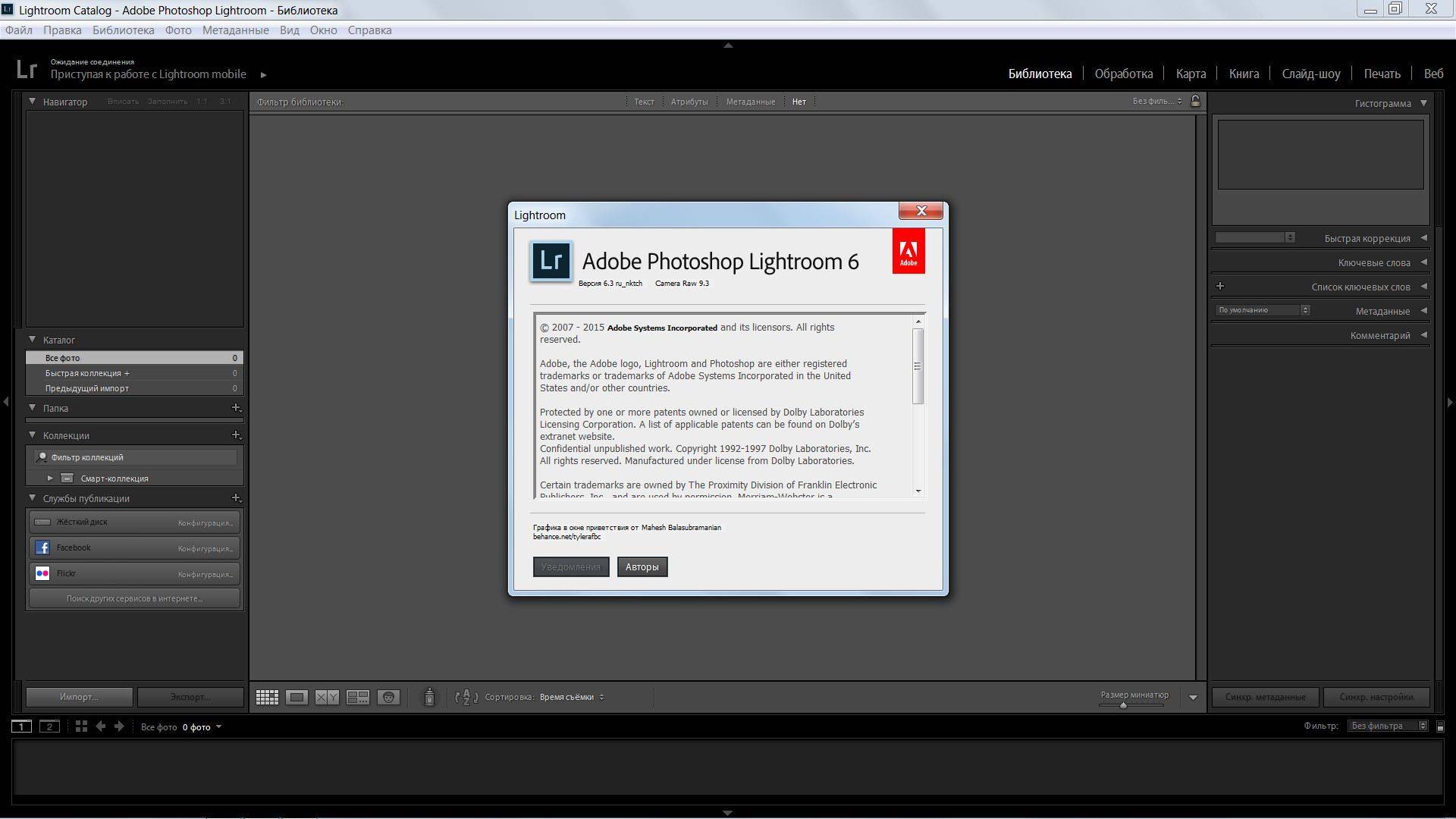Open Lightroom mobile activity arrow
The width and height of the screenshot is (1456, 819).
263,74
